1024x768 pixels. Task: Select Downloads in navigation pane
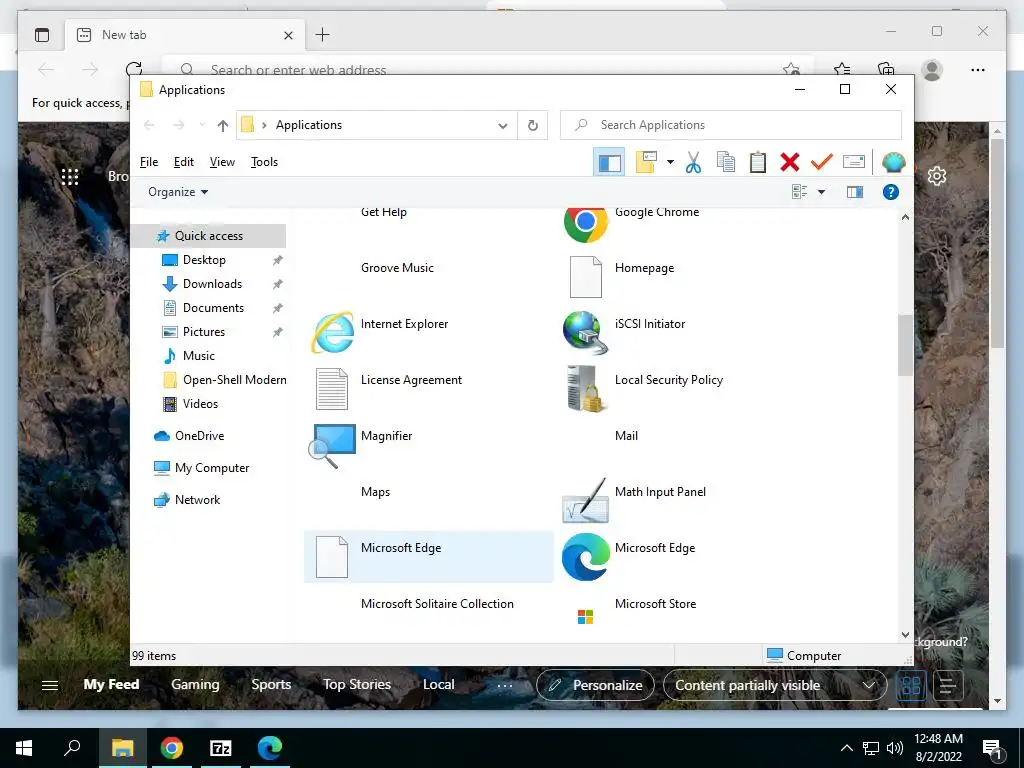tap(212, 284)
